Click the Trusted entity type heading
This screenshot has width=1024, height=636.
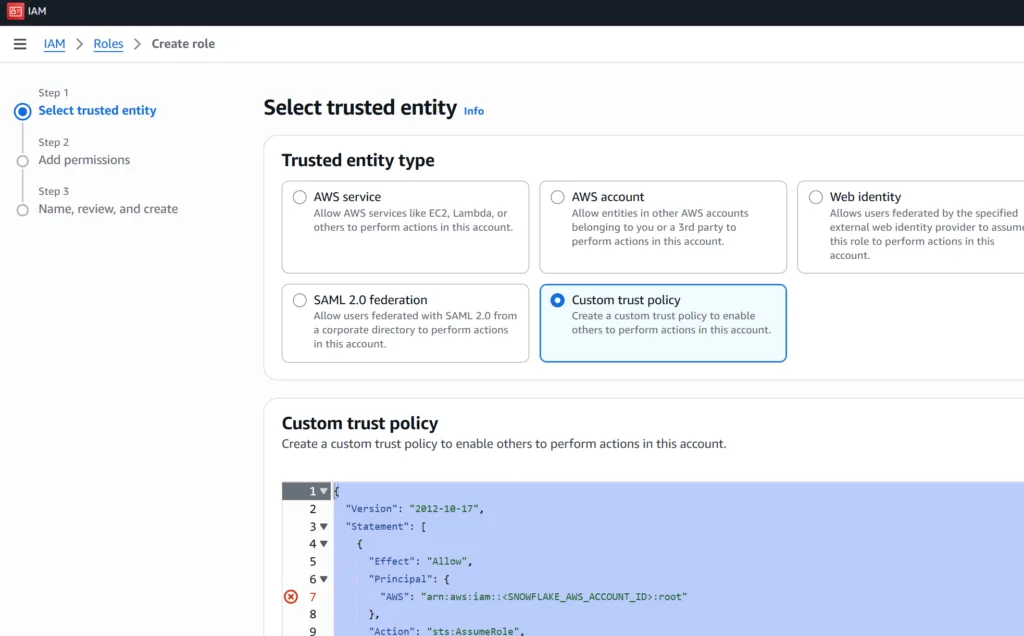(x=358, y=161)
